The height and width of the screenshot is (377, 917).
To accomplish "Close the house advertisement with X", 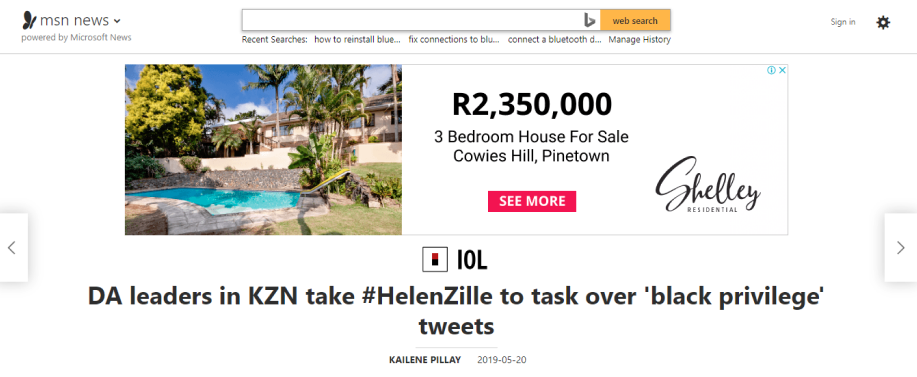I will coord(782,70).
